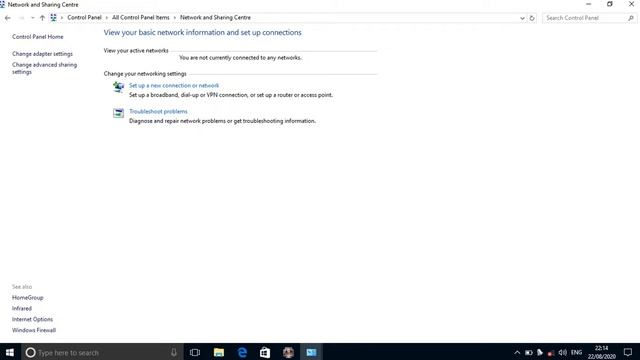The image size is (640, 360).
Task: Open the recent locations dropdown arrow
Action: pyautogui.click(x=33, y=18)
